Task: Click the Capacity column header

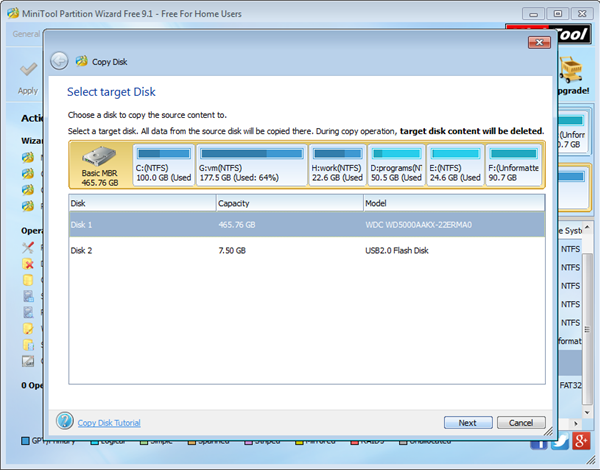Action: [x=290, y=203]
